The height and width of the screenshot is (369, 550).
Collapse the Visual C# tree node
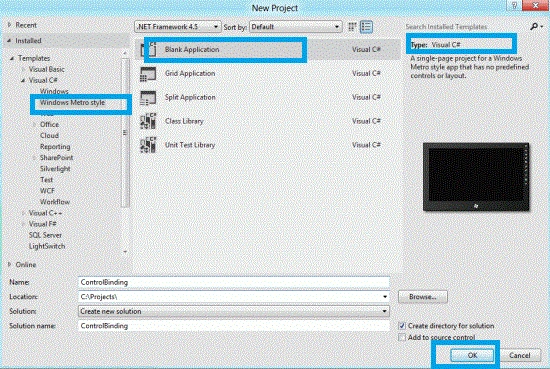click(x=23, y=80)
